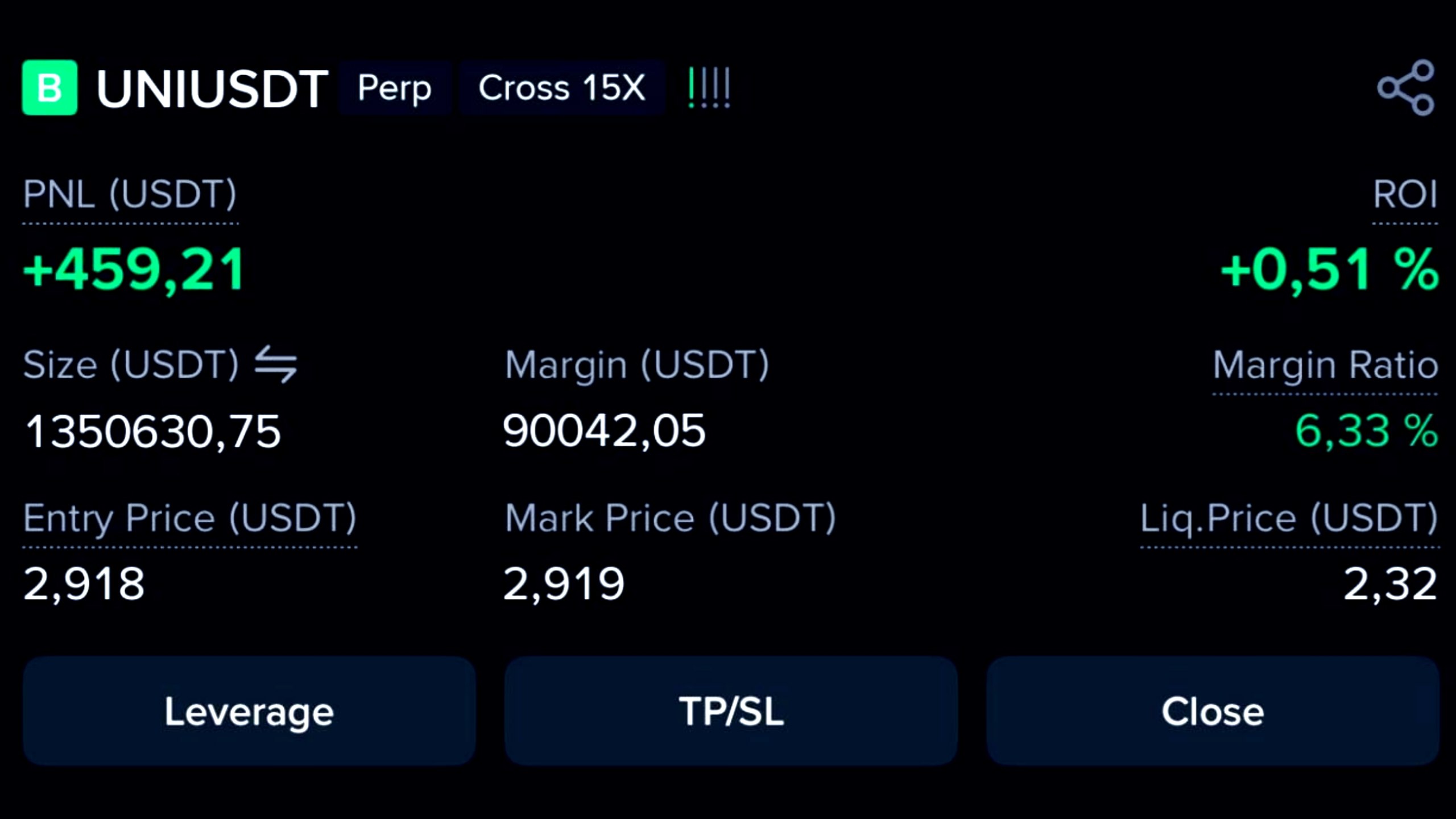Tap the +459,21 PNL value
Image resolution: width=1456 pixels, height=819 pixels.
[x=134, y=270]
